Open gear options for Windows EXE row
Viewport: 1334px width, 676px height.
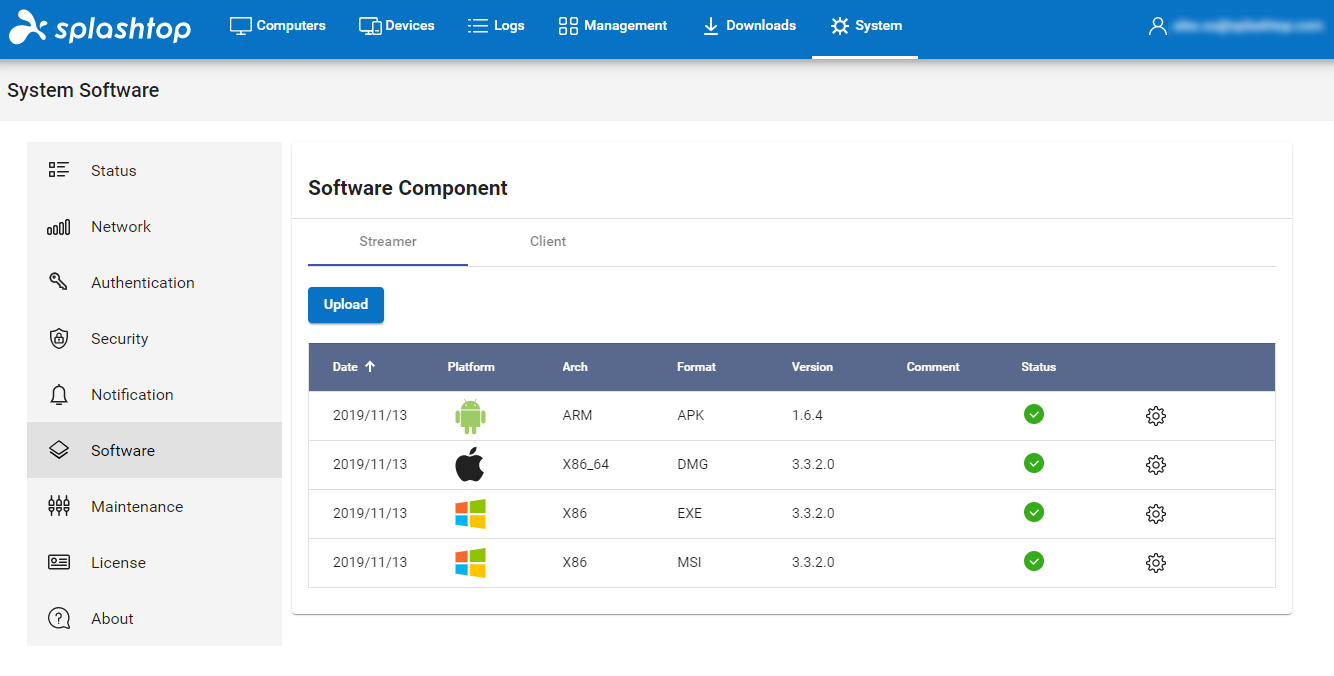pos(1155,514)
